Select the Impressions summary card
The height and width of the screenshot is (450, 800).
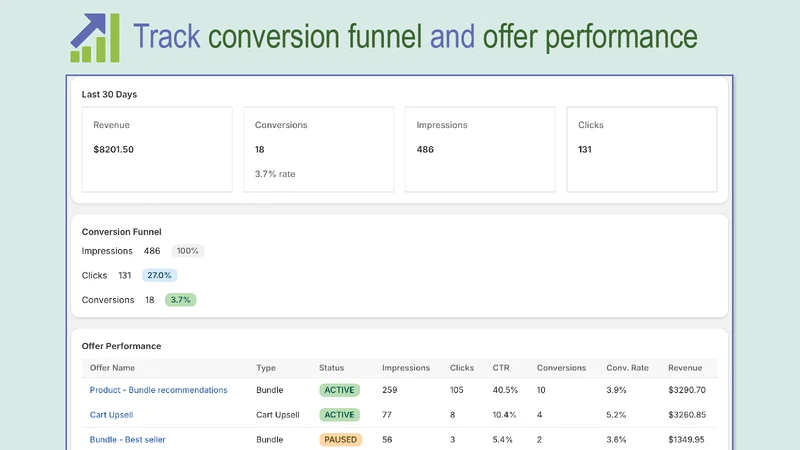(480, 149)
